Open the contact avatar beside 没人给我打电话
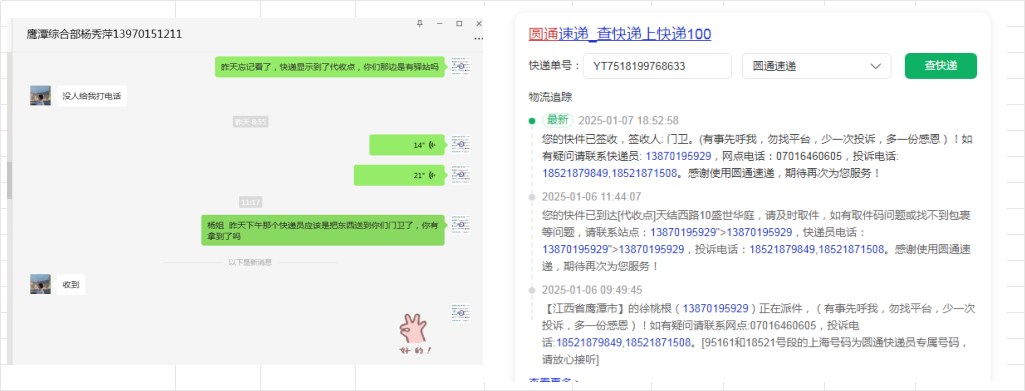 pyautogui.click(x=41, y=95)
